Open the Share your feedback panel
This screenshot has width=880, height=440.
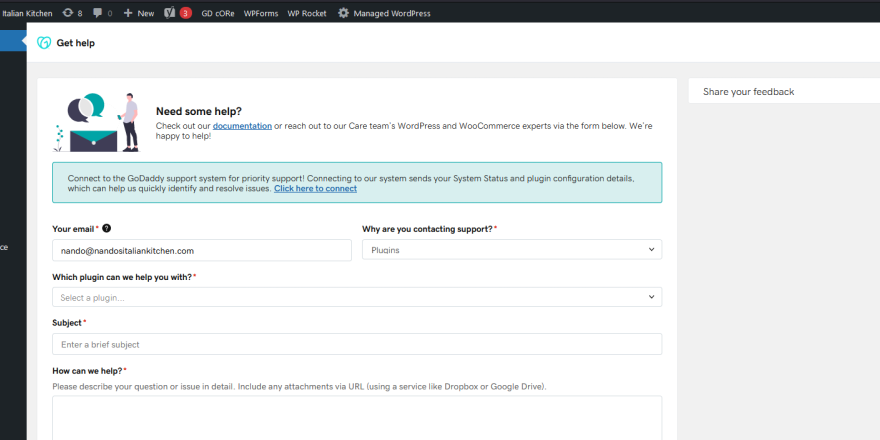pyautogui.click(x=784, y=91)
